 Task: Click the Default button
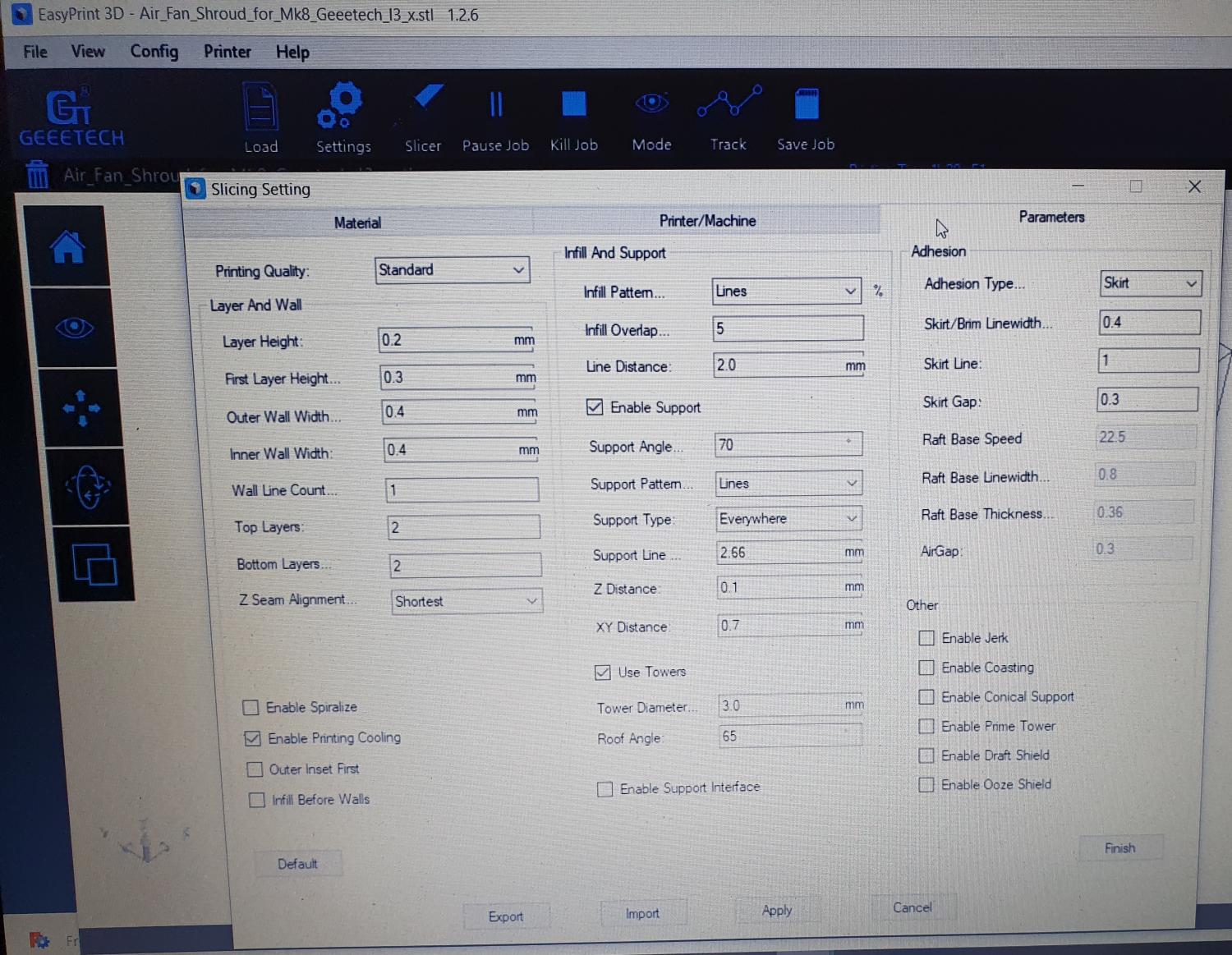(297, 864)
